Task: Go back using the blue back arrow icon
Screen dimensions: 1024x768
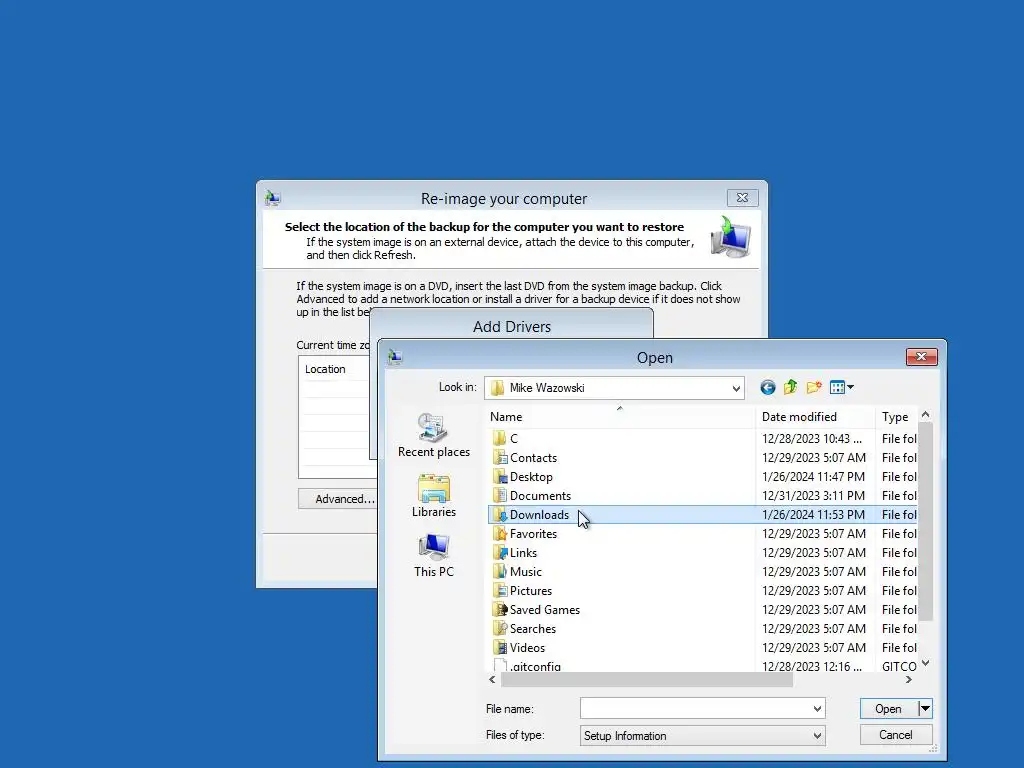Action: (x=767, y=388)
